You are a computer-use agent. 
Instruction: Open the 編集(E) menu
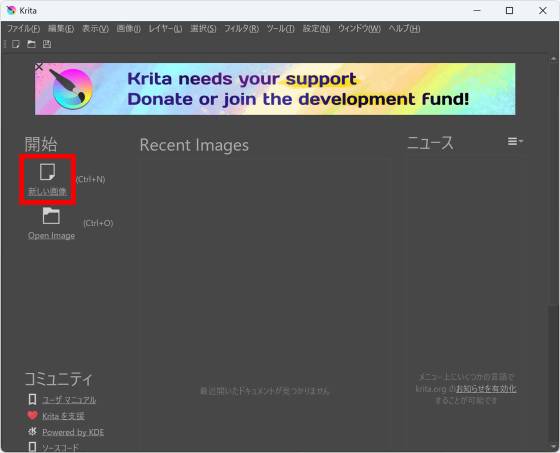61,29
